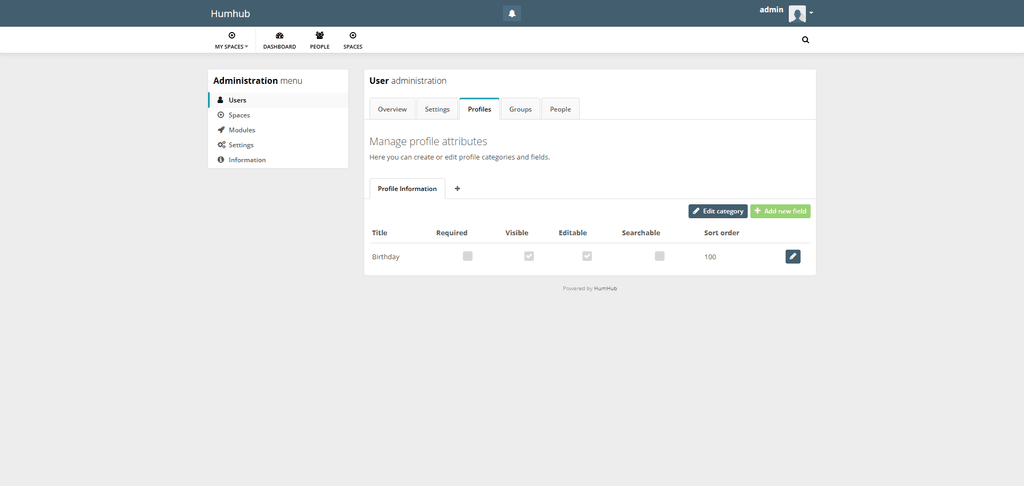Switch to the Groups tab

[520, 109]
